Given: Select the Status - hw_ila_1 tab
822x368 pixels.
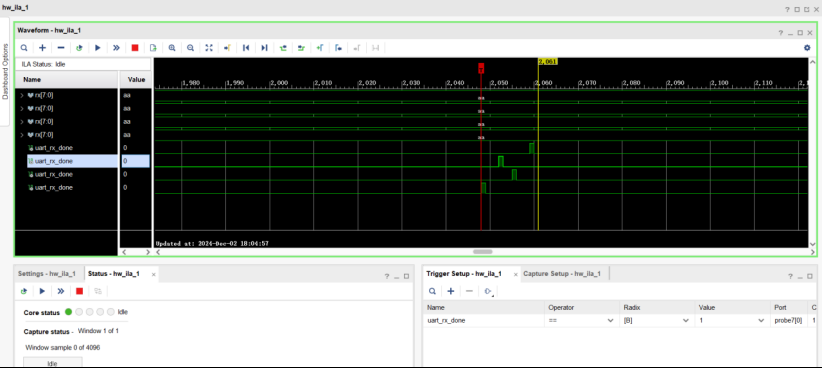Looking at the screenshot, I should tap(114, 274).
